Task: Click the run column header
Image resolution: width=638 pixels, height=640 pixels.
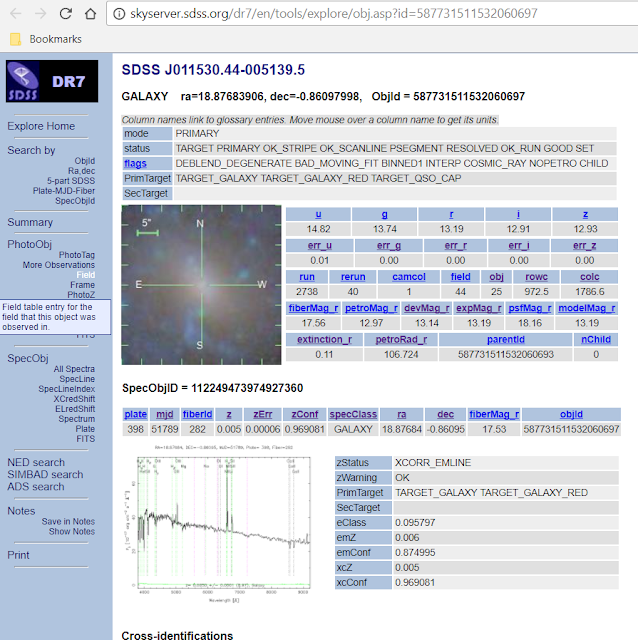Action: pyautogui.click(x=307, y=277)
